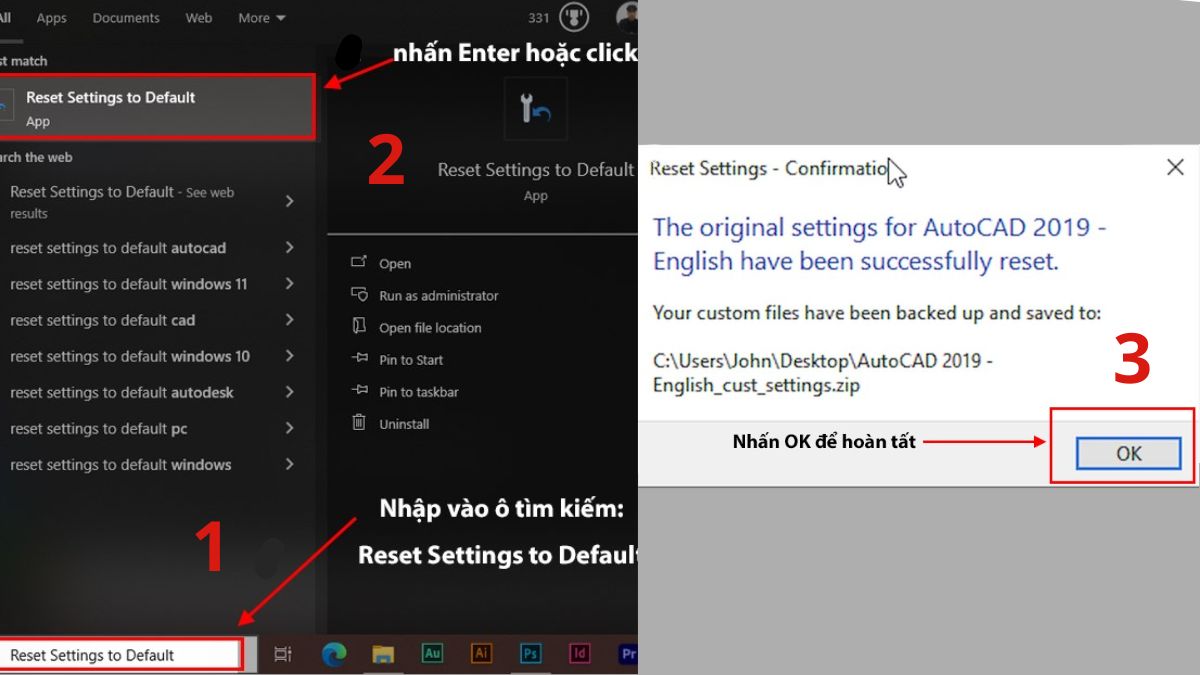
Task: Close the Reset Settings Confirmation dialog
Action: click(1176, 168)
